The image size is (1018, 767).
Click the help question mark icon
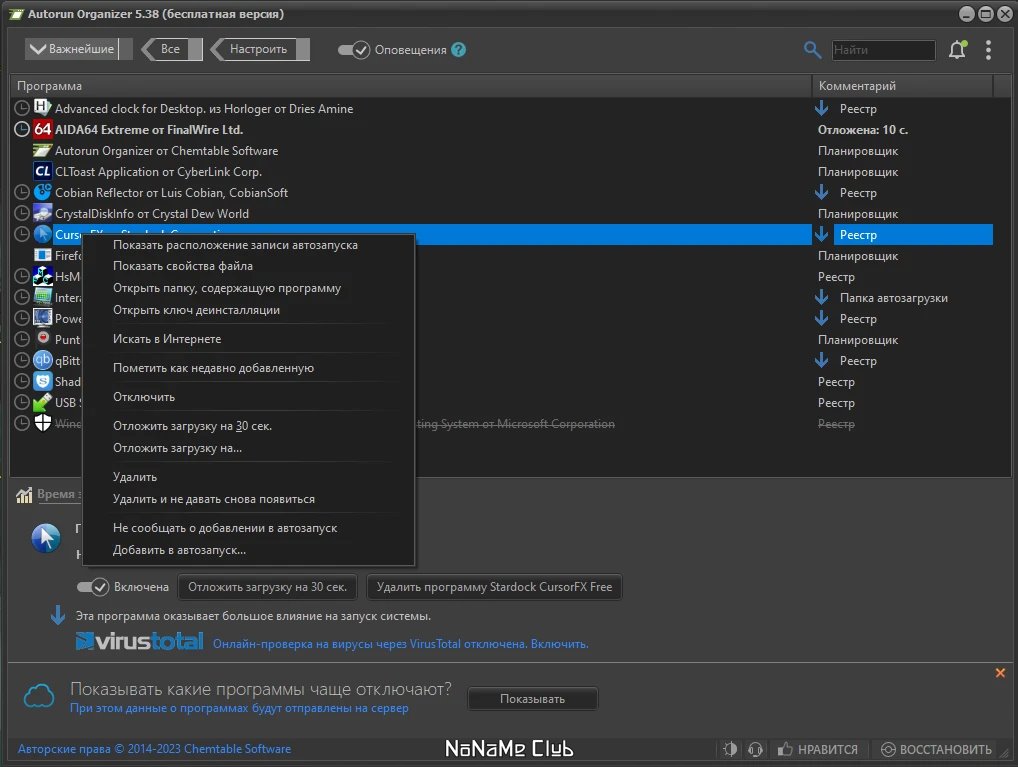tap(458, 50)
